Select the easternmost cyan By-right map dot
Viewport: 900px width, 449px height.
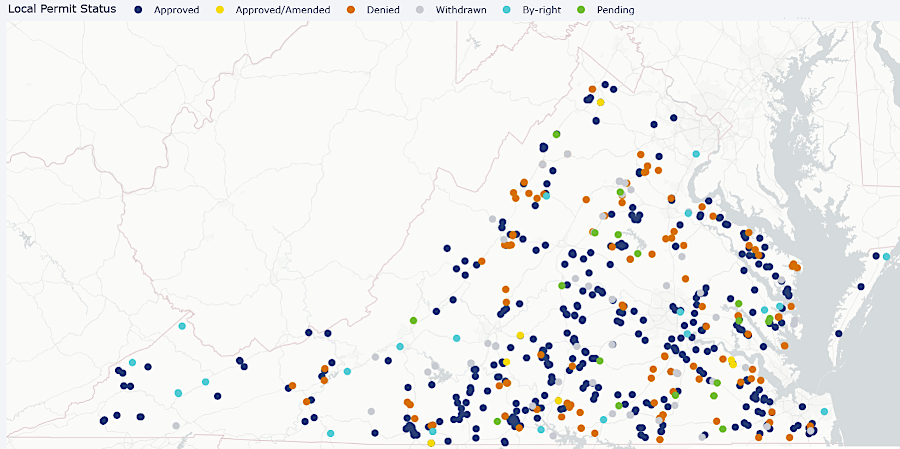(886, 256)
